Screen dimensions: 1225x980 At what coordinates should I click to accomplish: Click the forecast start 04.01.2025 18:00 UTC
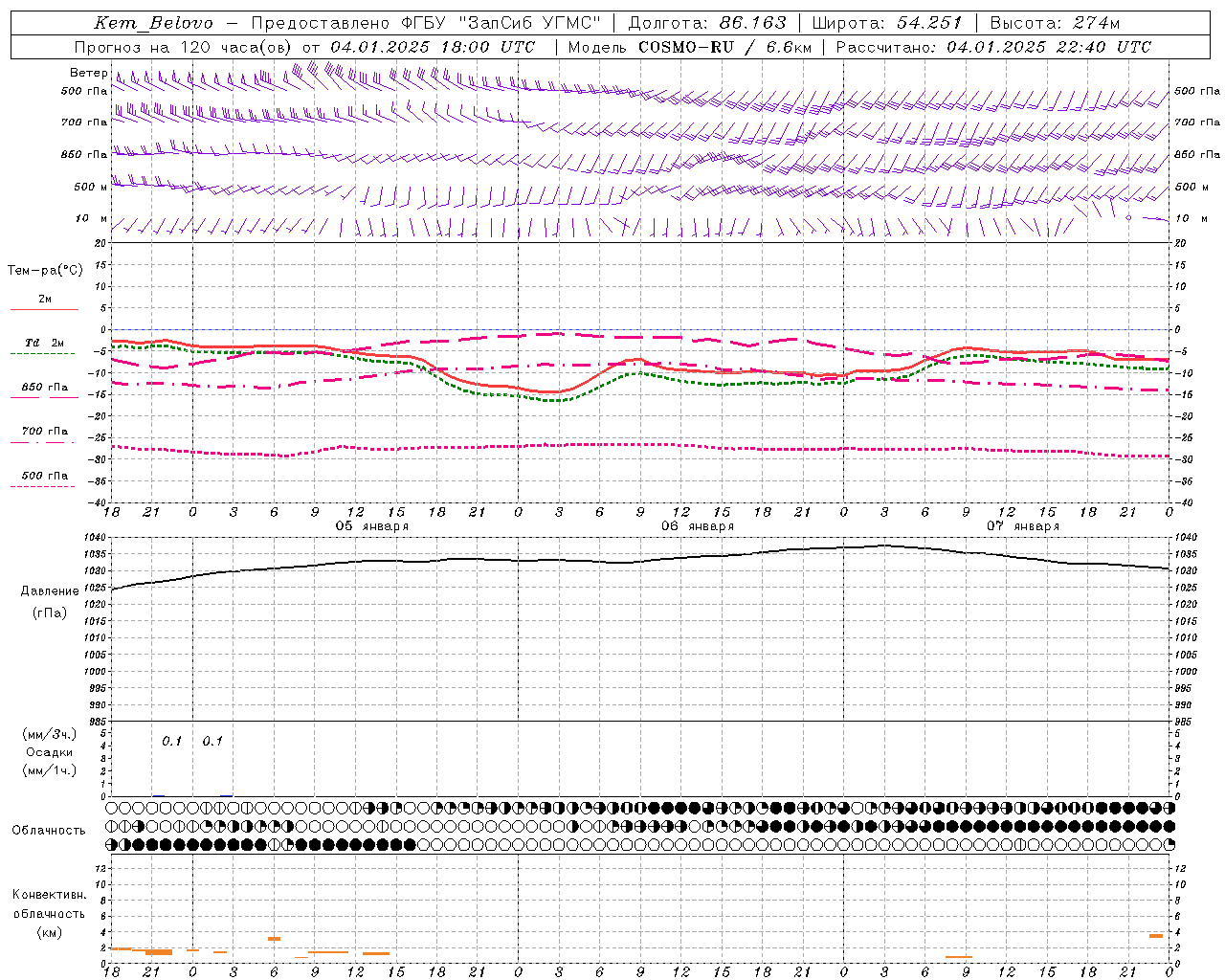(433, 47)
